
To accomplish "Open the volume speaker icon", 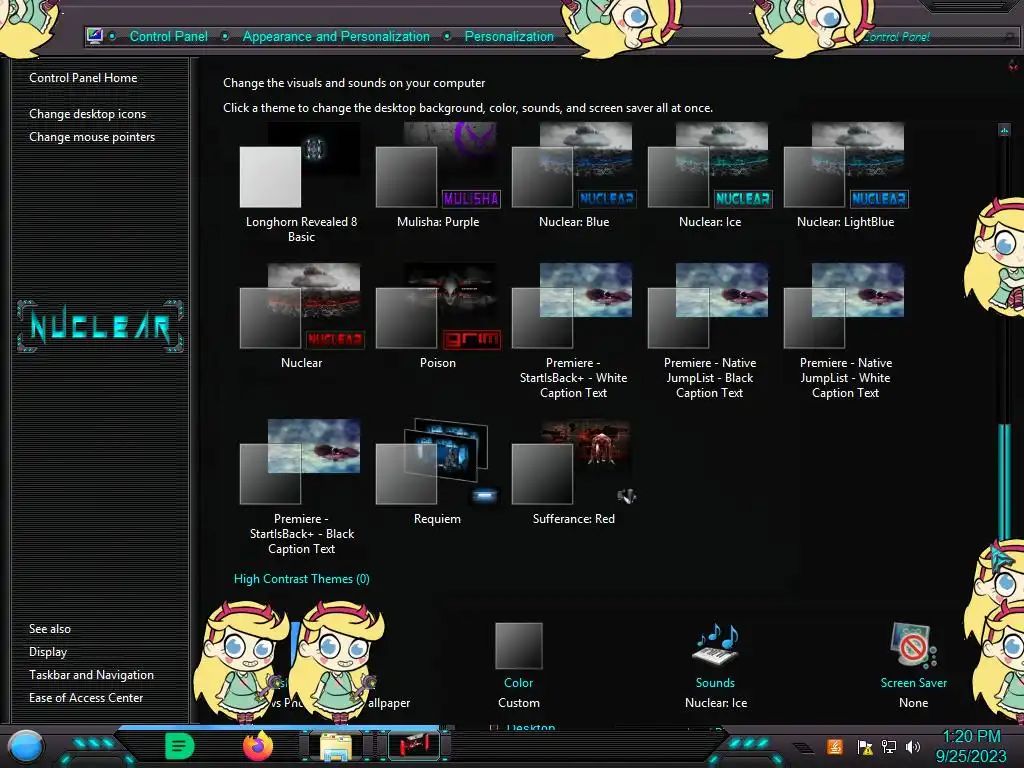I will [x=913, y=746].
